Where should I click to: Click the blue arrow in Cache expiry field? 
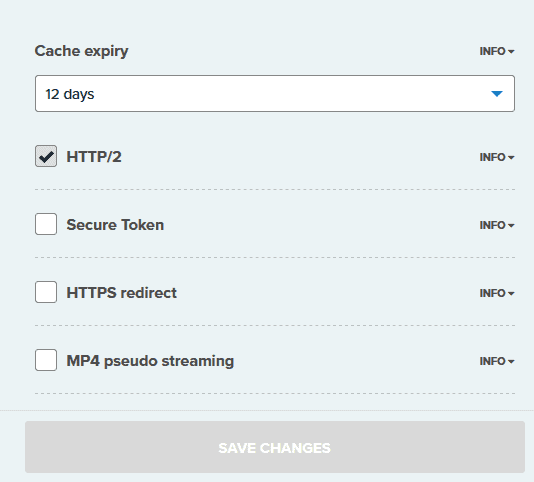pyautogui.click(x=497, y=94)
